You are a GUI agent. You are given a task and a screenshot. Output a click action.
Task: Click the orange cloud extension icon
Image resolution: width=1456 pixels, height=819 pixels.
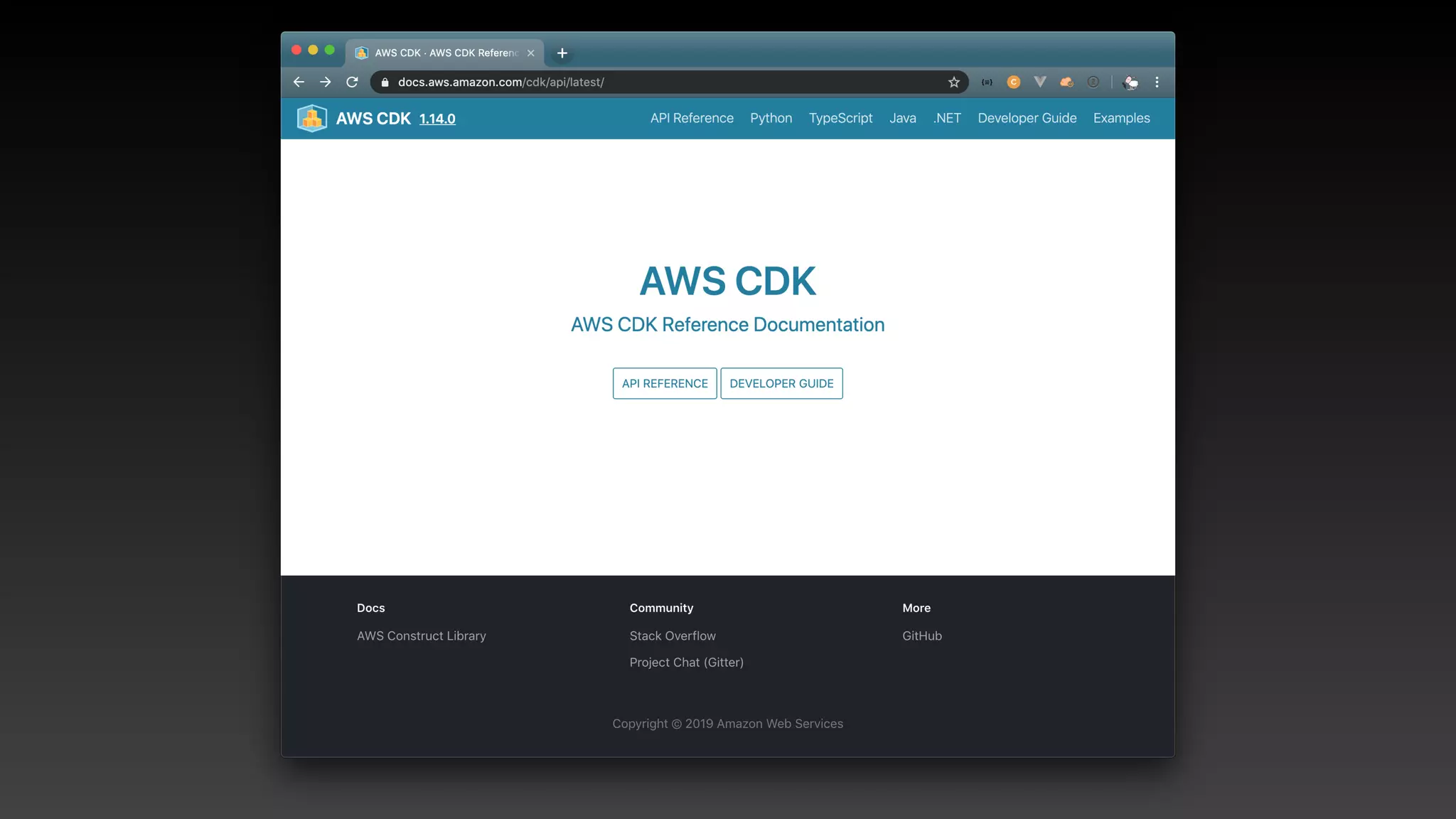click(1066, 82)
